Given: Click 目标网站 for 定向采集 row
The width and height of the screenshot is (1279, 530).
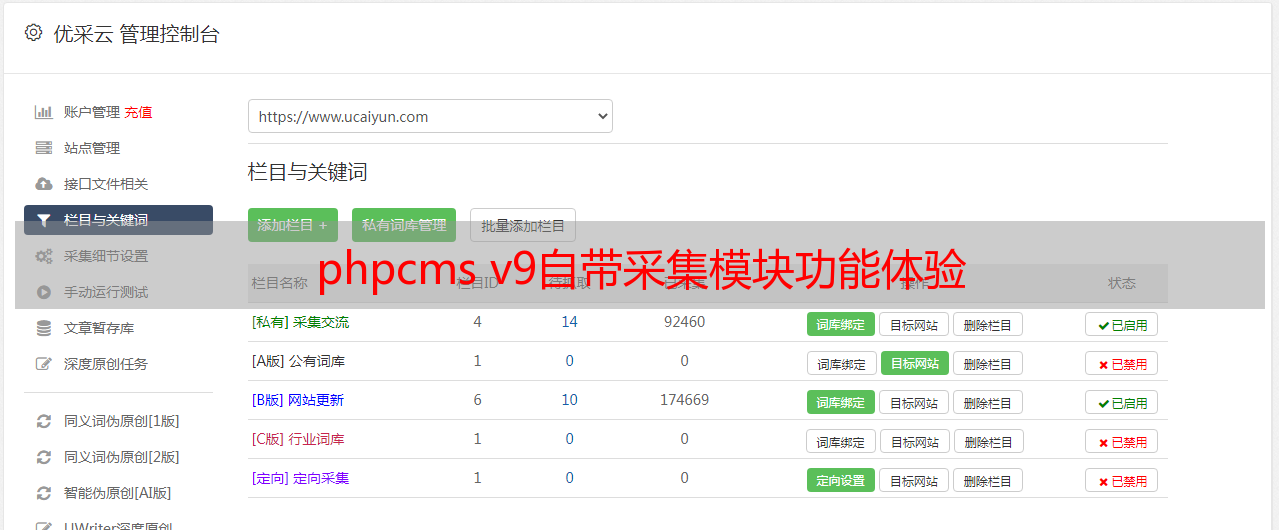Looking at the screenshot, I should point(914,480).
